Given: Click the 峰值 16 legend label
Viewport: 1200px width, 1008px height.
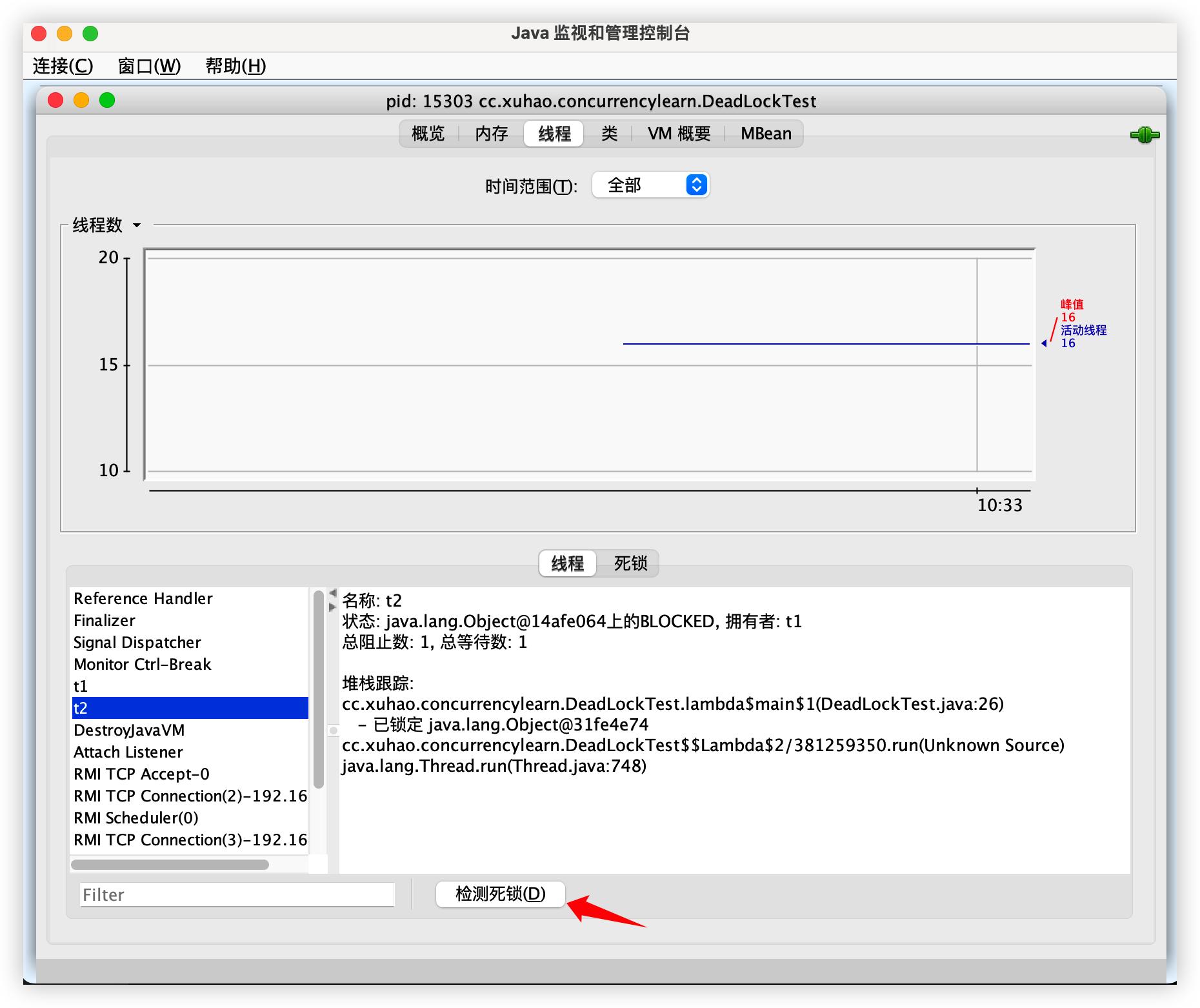Looking at the screenshot, I should pos(1072,310).
